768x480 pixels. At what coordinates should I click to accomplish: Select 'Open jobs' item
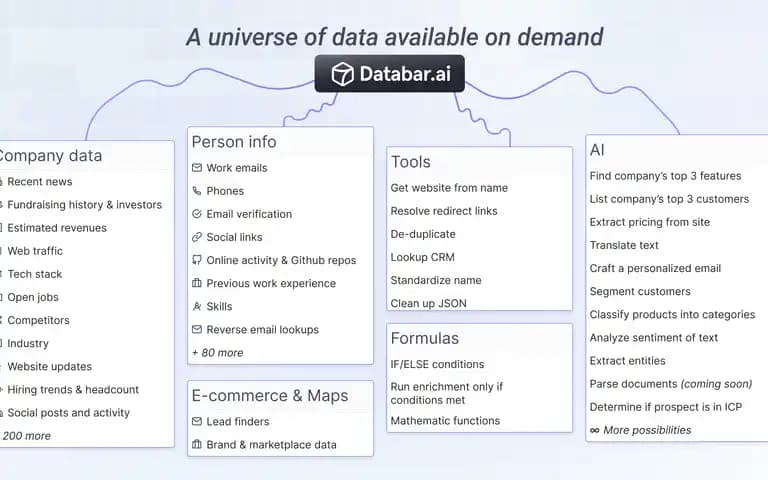[33, 297]
